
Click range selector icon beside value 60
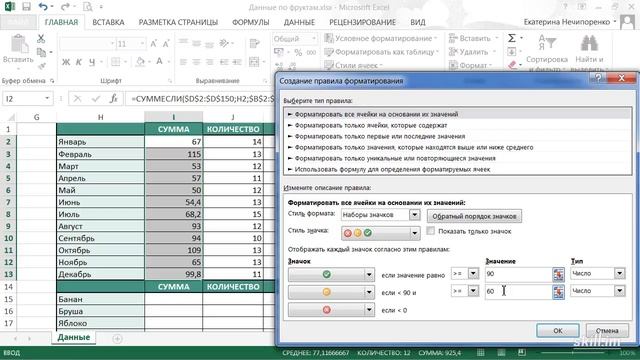pyautogui.click(x=558, y=292)
